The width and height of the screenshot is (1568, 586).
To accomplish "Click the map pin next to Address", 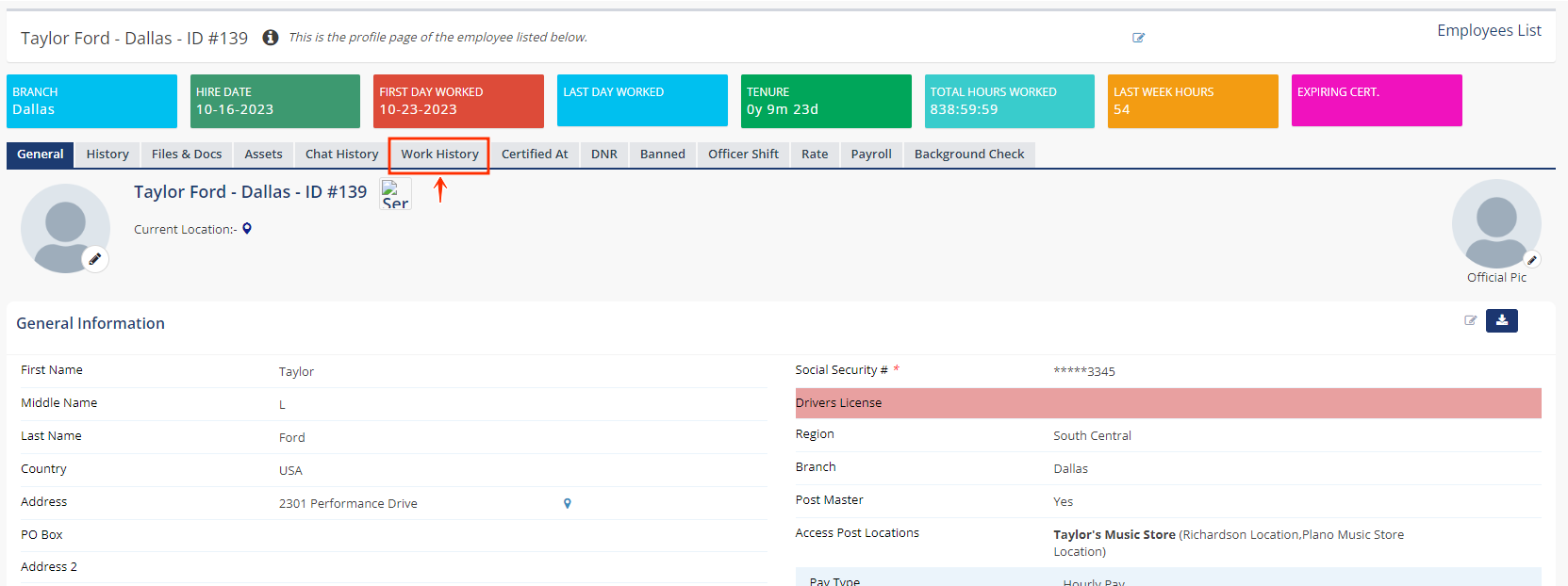I will (568, 503).
